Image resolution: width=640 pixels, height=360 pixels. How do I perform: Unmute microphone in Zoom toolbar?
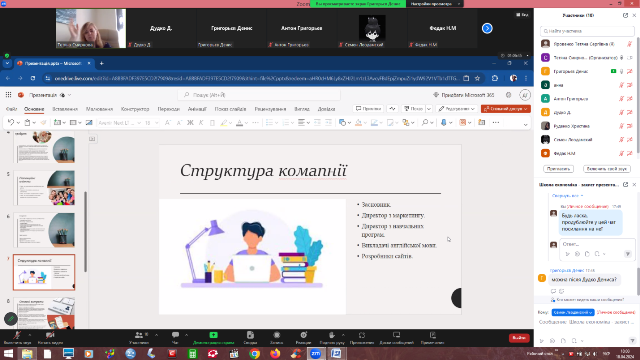click(x=17, y=337)
